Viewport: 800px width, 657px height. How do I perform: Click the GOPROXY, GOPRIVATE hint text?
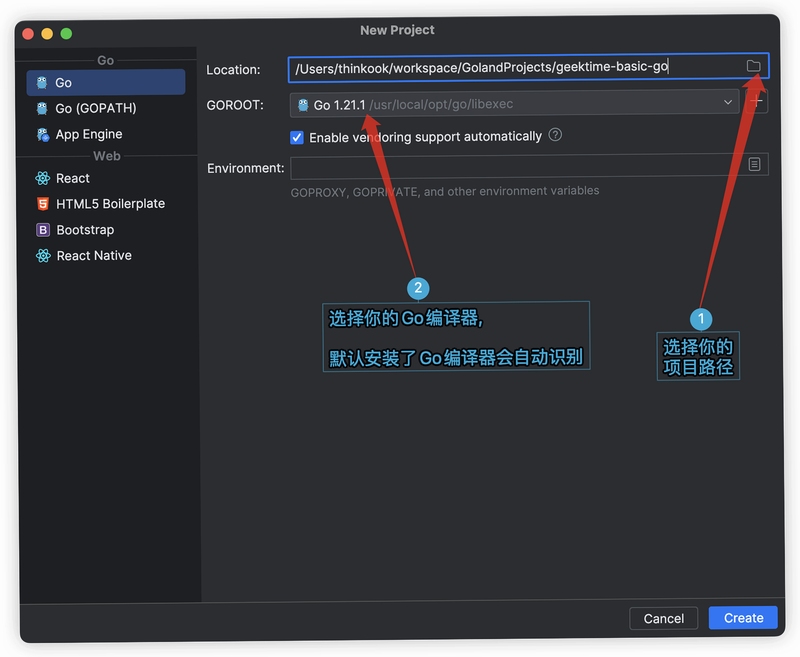pos(445,191)
